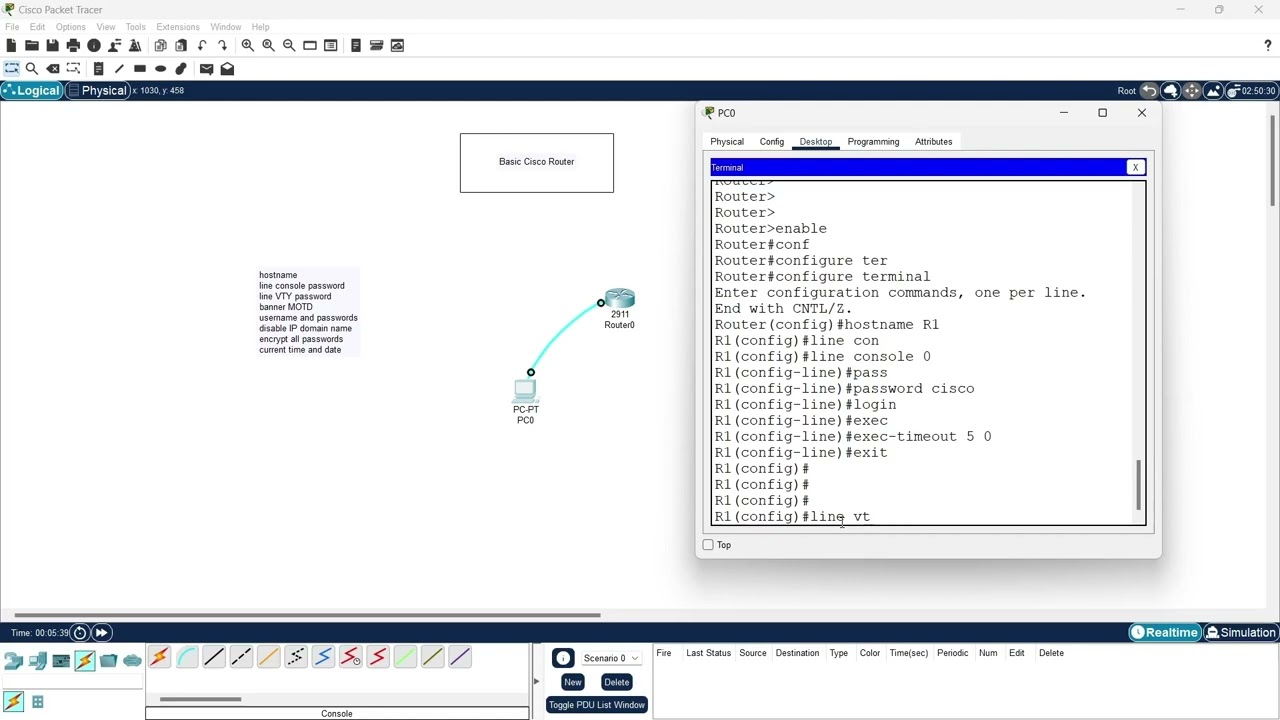This screenshot has height=720, width=1280.
Task: Click the Paste icon in toolbar
Action: [181, 45]
